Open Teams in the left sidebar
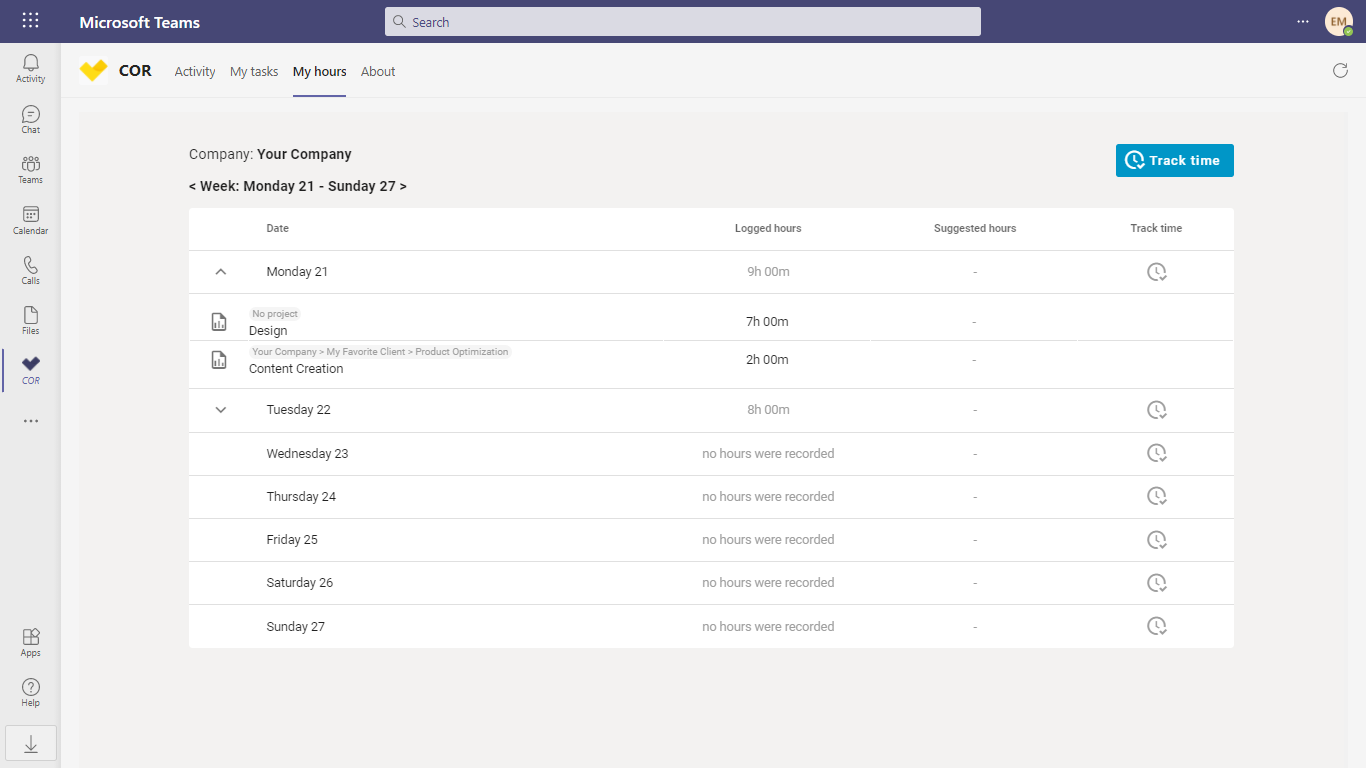Viewport: 1366px width, 768px height. click(x=31, y=169)
